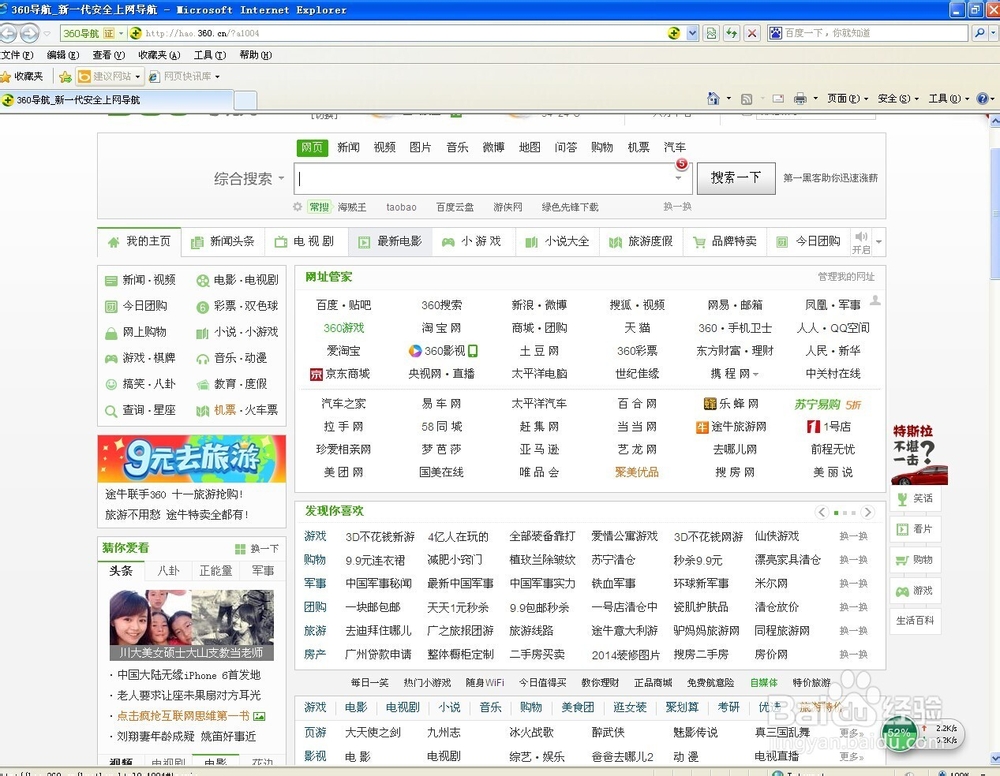Image resolution: width=1000 pixels, height=776 pixels.
Task: Open the 综合搜索 search engine dropdown
Action: pos(249,179)
